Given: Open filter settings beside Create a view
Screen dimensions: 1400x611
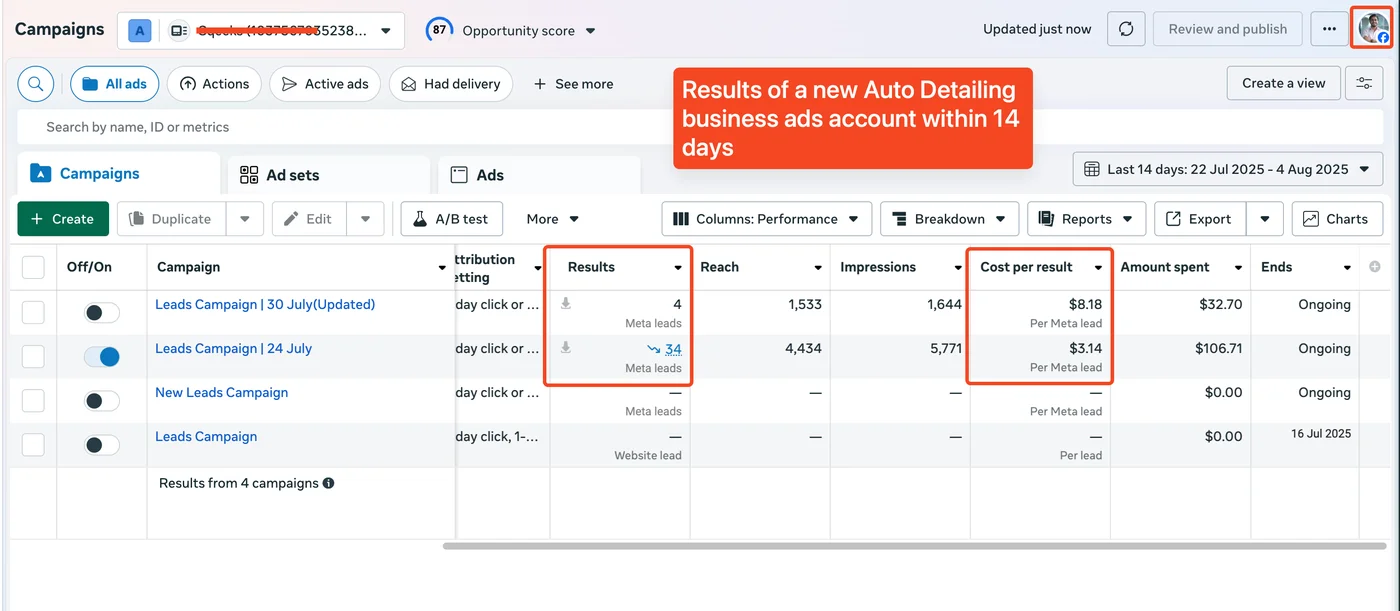Looking at the screenshot, I should pos(1364,83).
